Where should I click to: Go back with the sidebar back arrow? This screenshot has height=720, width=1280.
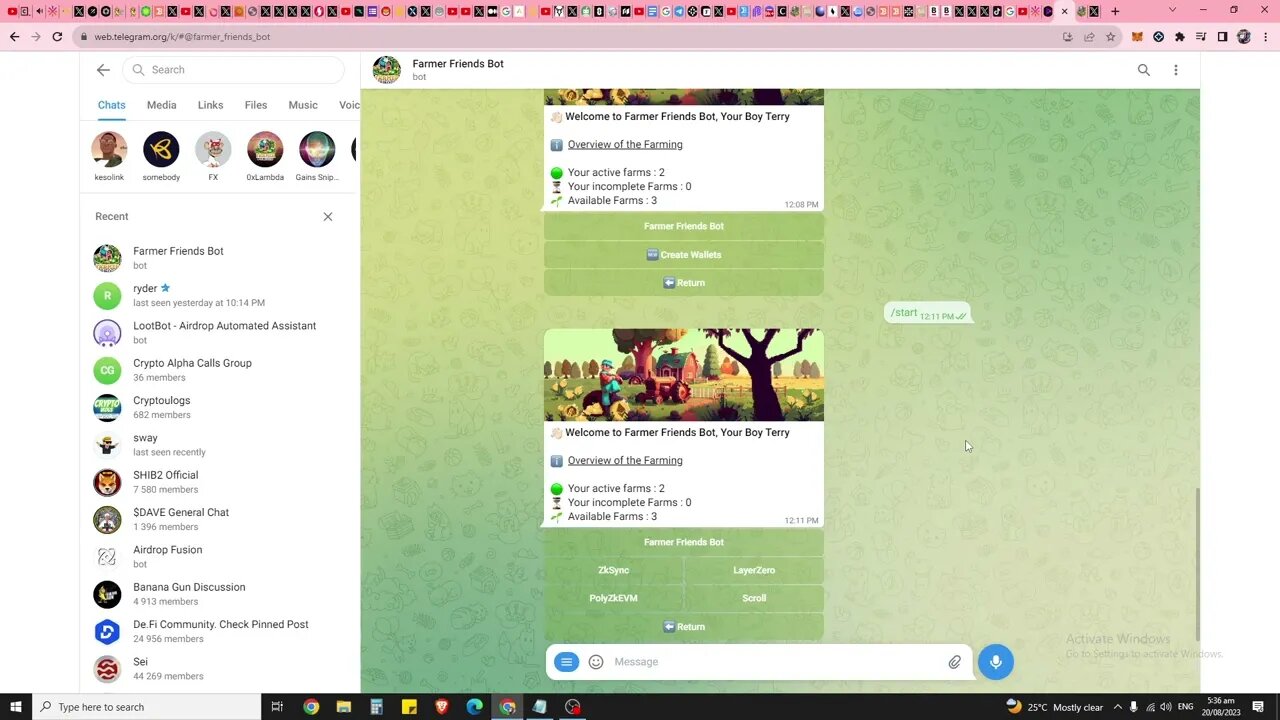click(103, 70)
